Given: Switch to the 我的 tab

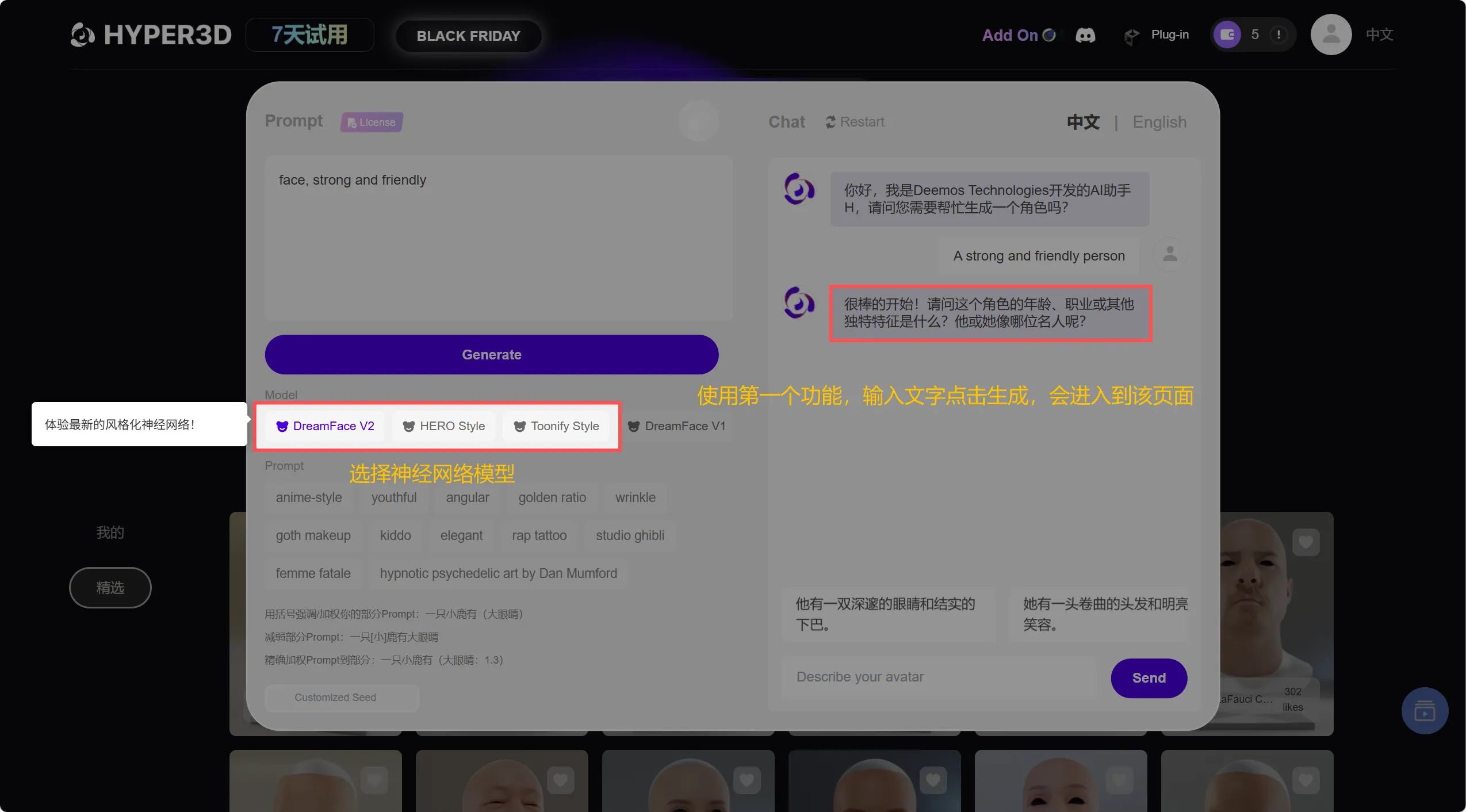Looking at the screenshot, I should tap(110, 533).
